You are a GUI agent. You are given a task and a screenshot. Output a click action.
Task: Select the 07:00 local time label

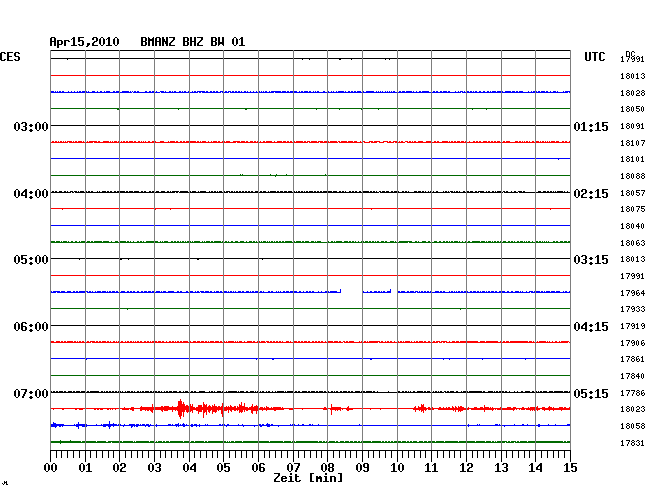(31, 393)
